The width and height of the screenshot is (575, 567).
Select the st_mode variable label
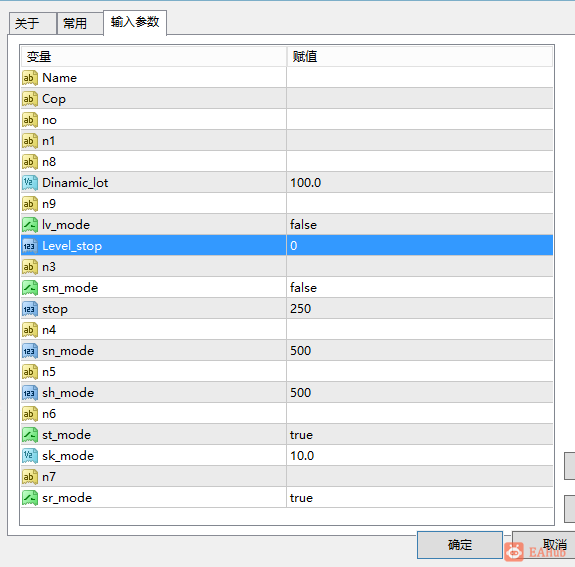pos(66,435)
